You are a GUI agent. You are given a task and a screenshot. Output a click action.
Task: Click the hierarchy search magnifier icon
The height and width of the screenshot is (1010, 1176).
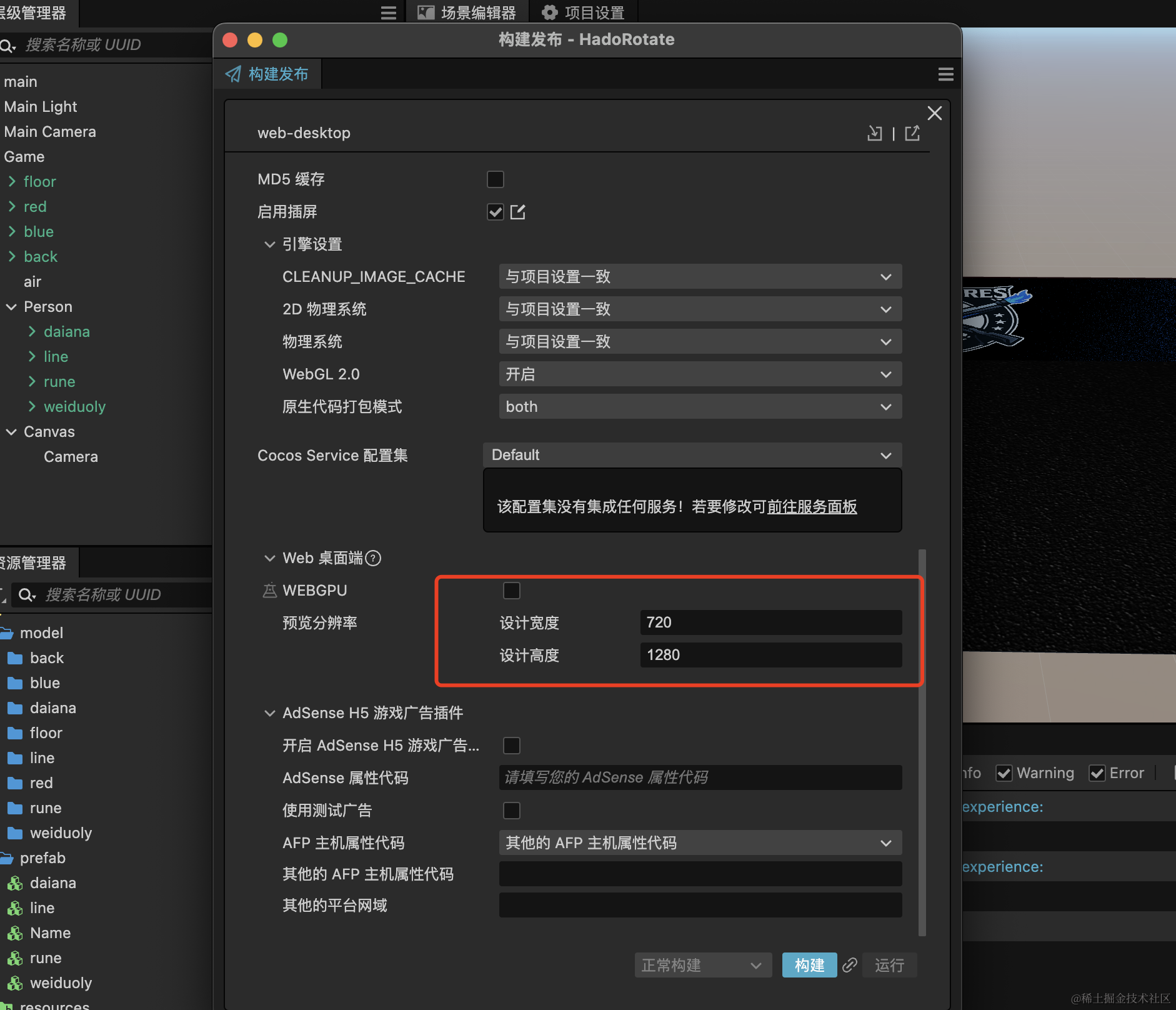click(x=7, y=45)
